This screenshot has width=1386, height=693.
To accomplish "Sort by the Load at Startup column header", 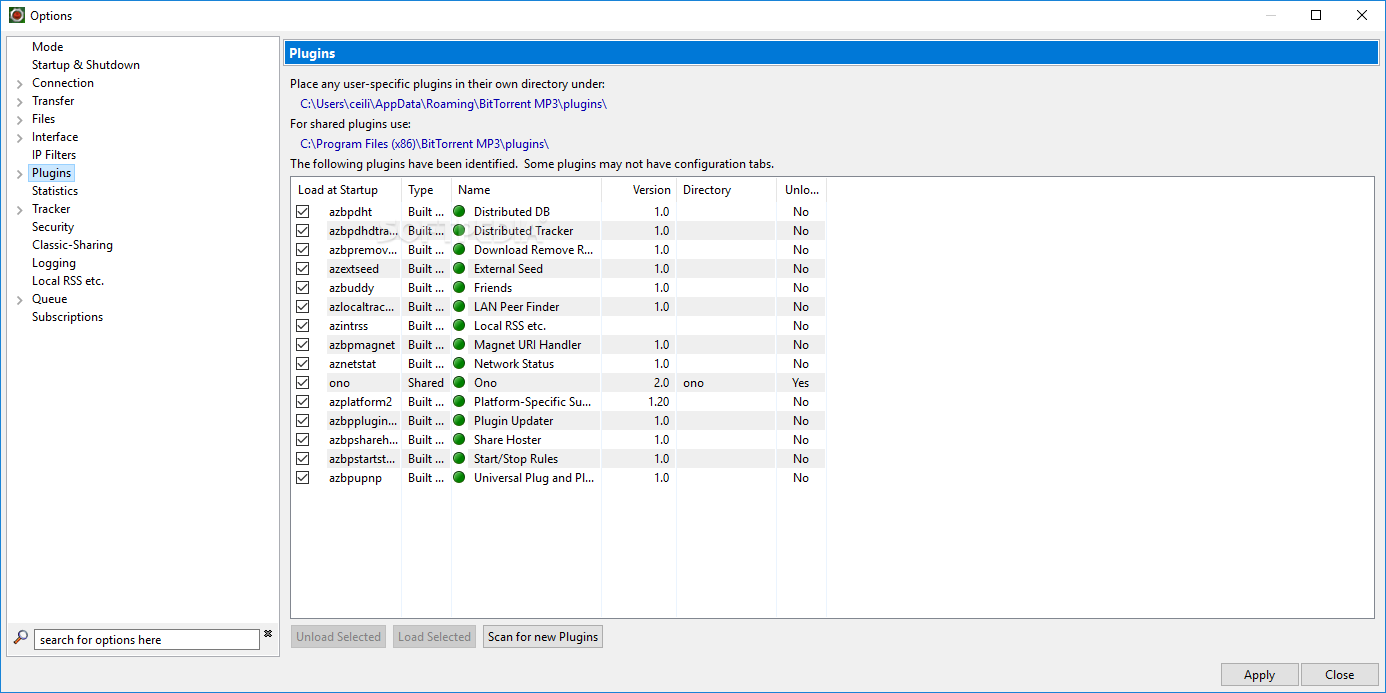I will (346, 190).
